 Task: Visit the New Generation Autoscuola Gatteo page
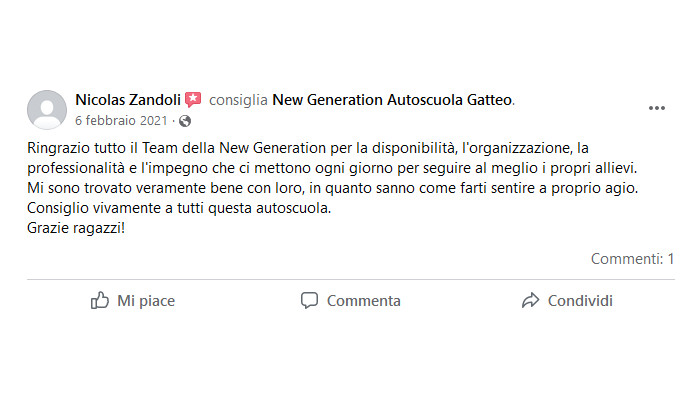pos(392,100)
